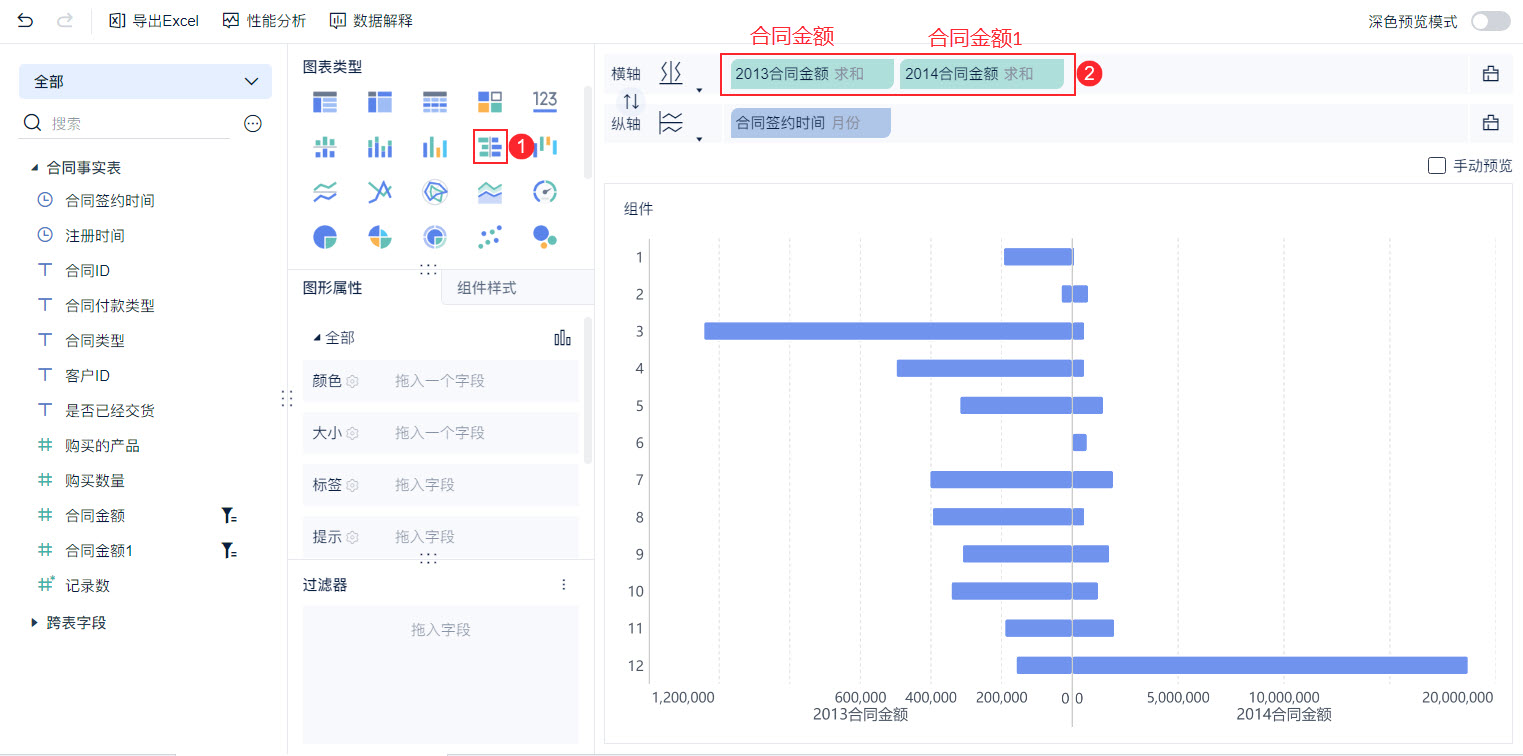Choose the detail table chart type
The width and height of the screenshot is (1523, 756).
(x=435, y=101)
